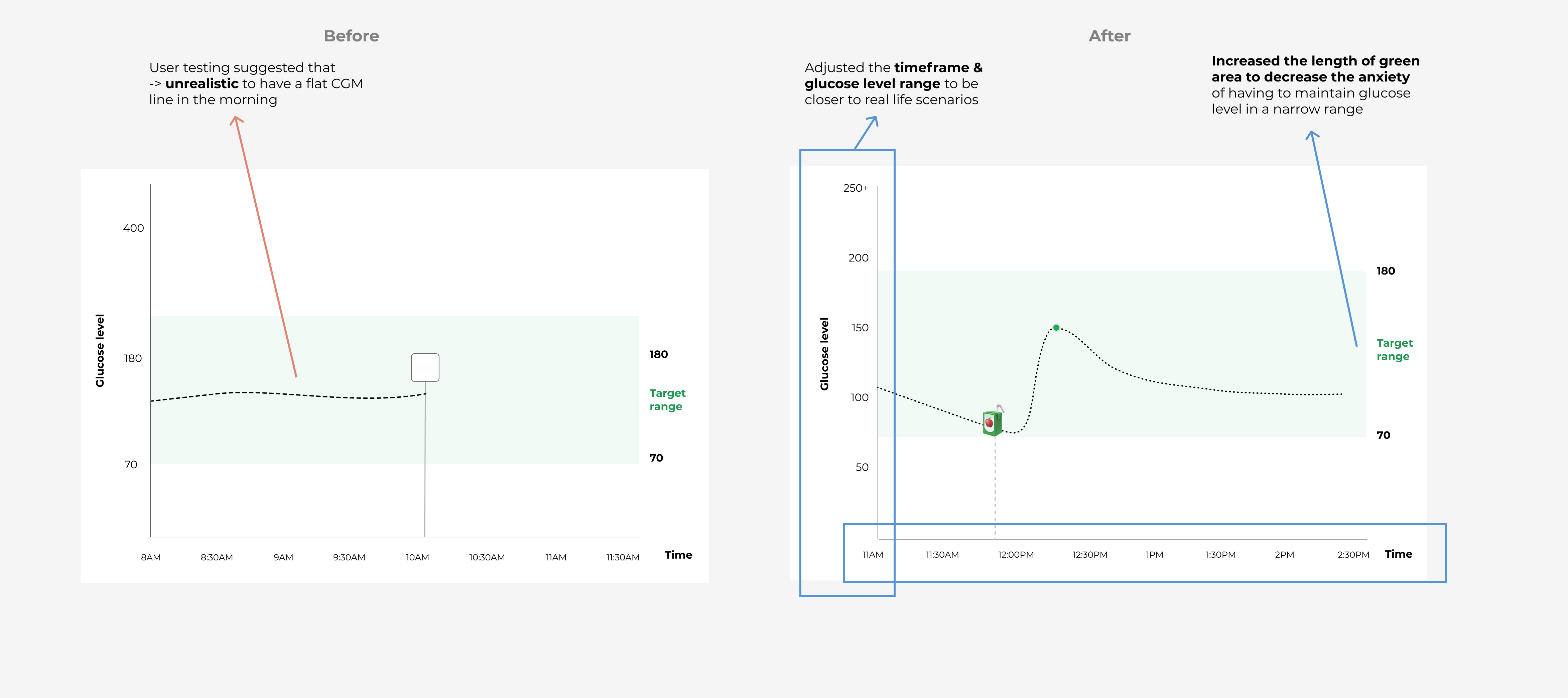Click the 11AM label on the Before chart
This screenshot has height=698, width=1568.
(x=556, y=557)
